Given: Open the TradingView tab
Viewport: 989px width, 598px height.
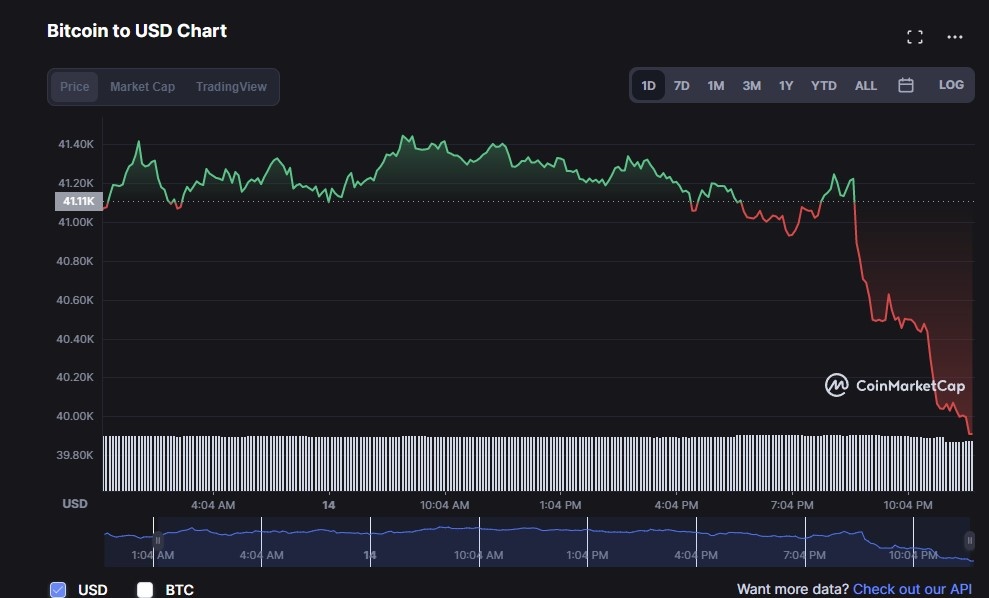Looking at the screenshot, I should (x=231, y=87).
